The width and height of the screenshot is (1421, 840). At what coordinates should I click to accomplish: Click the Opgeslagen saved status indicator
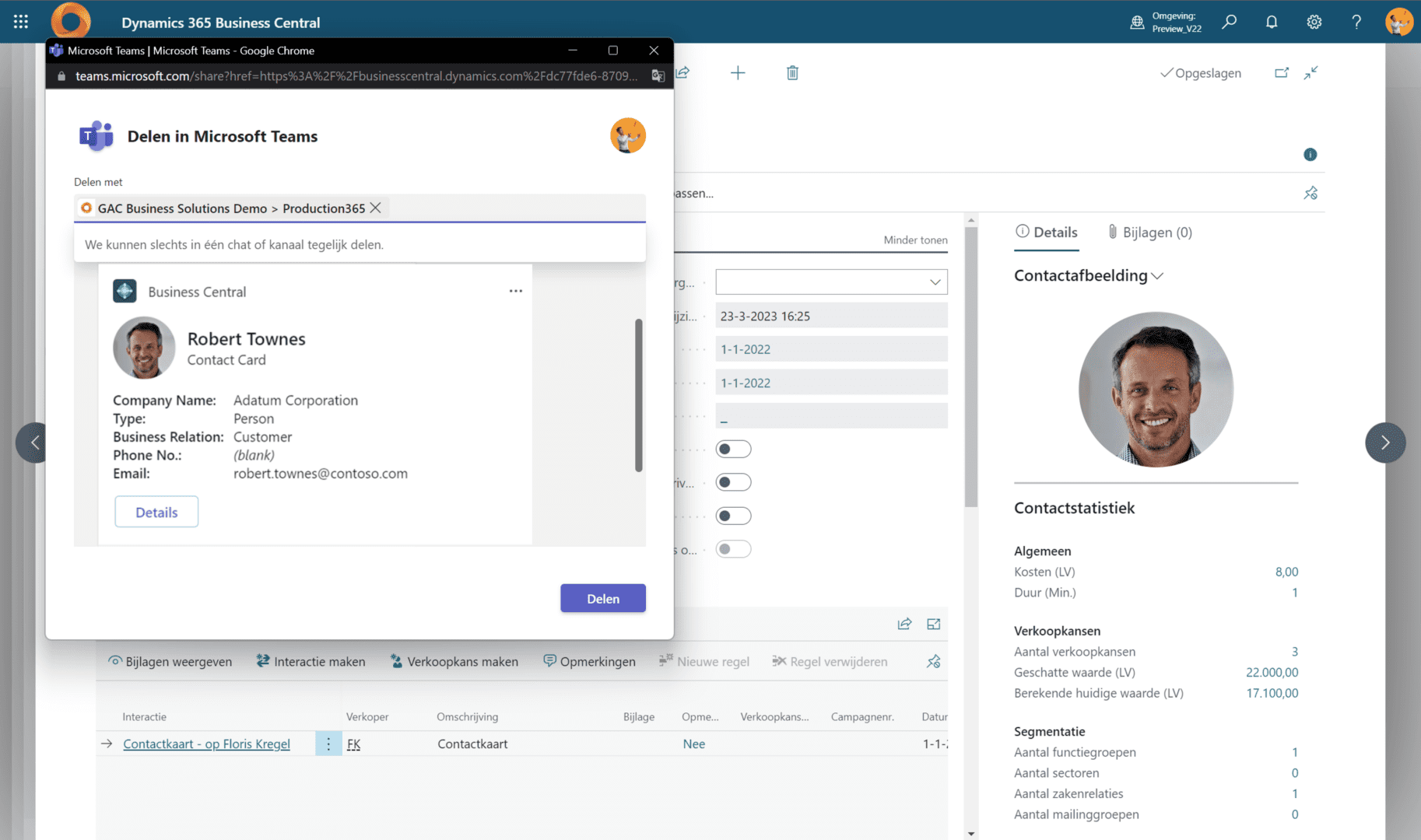tap(1200, 72)
